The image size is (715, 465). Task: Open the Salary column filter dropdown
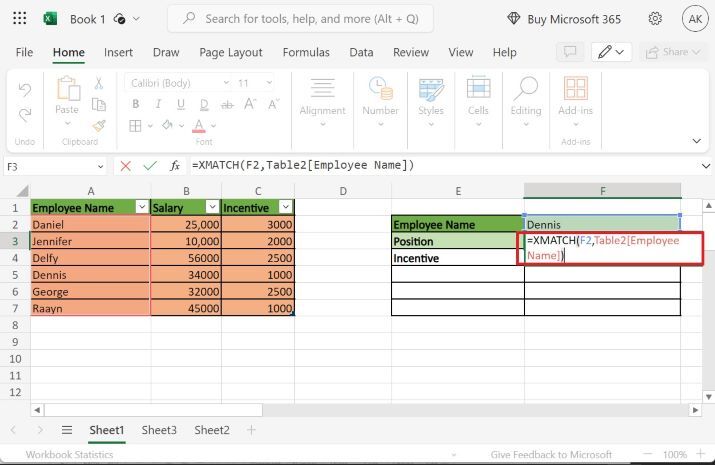(210, 208)
